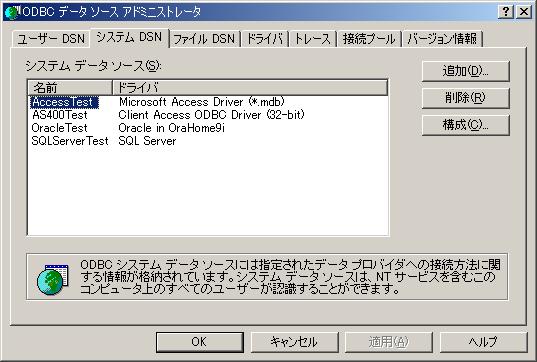
Task: Open the ファイル DSN tab
Action: pyautogui.click(x=204, y=39)
